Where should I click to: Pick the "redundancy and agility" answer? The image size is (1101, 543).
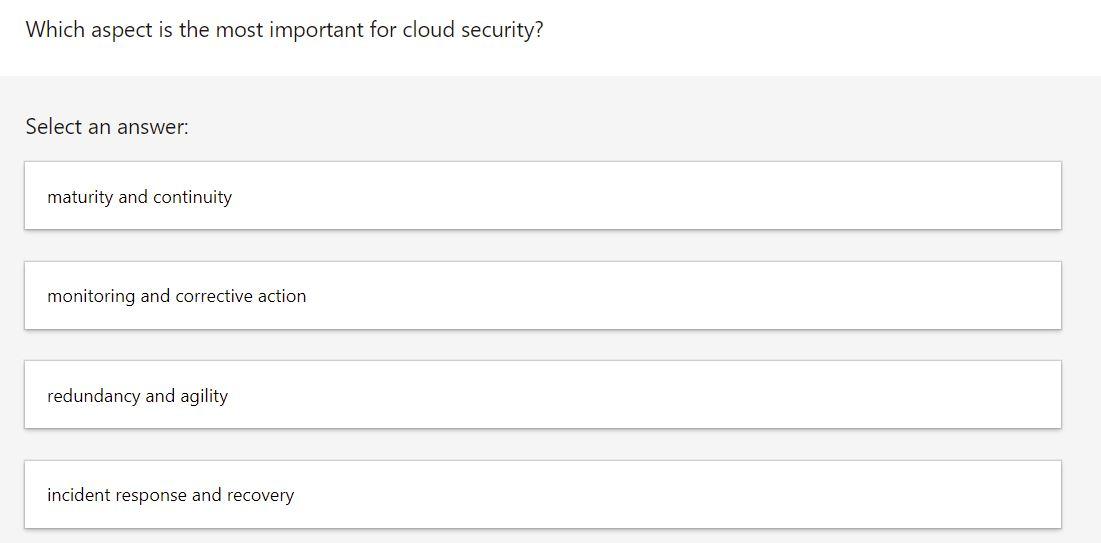click(137, 396)
